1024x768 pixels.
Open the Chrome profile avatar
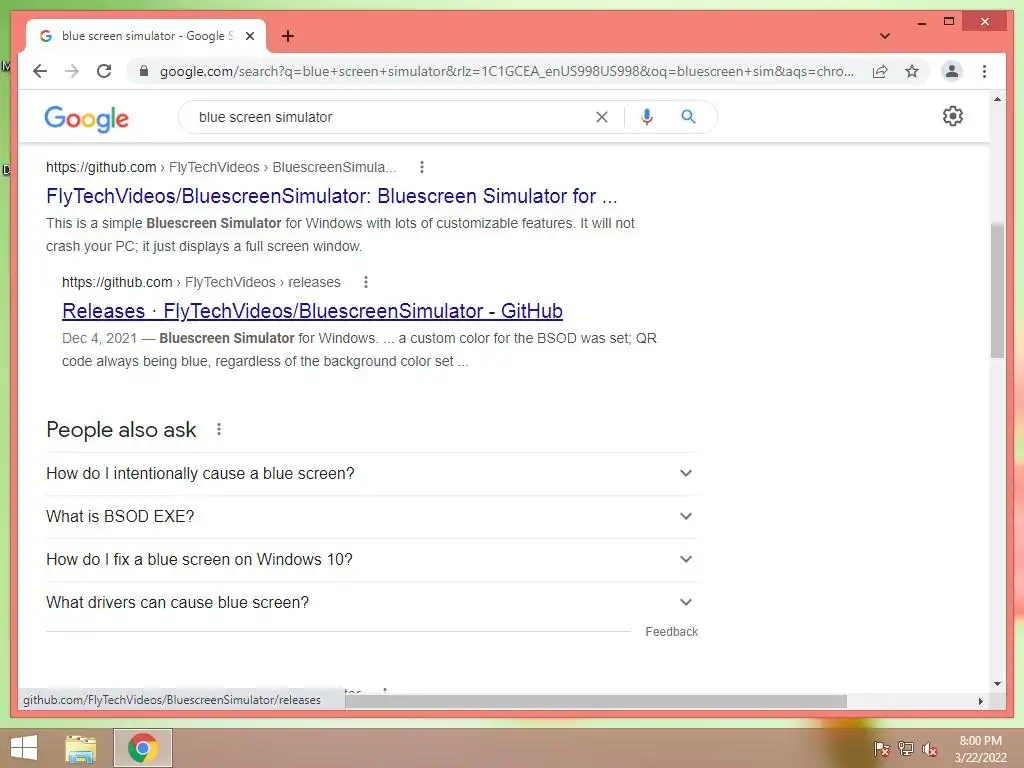pos(952,71)
